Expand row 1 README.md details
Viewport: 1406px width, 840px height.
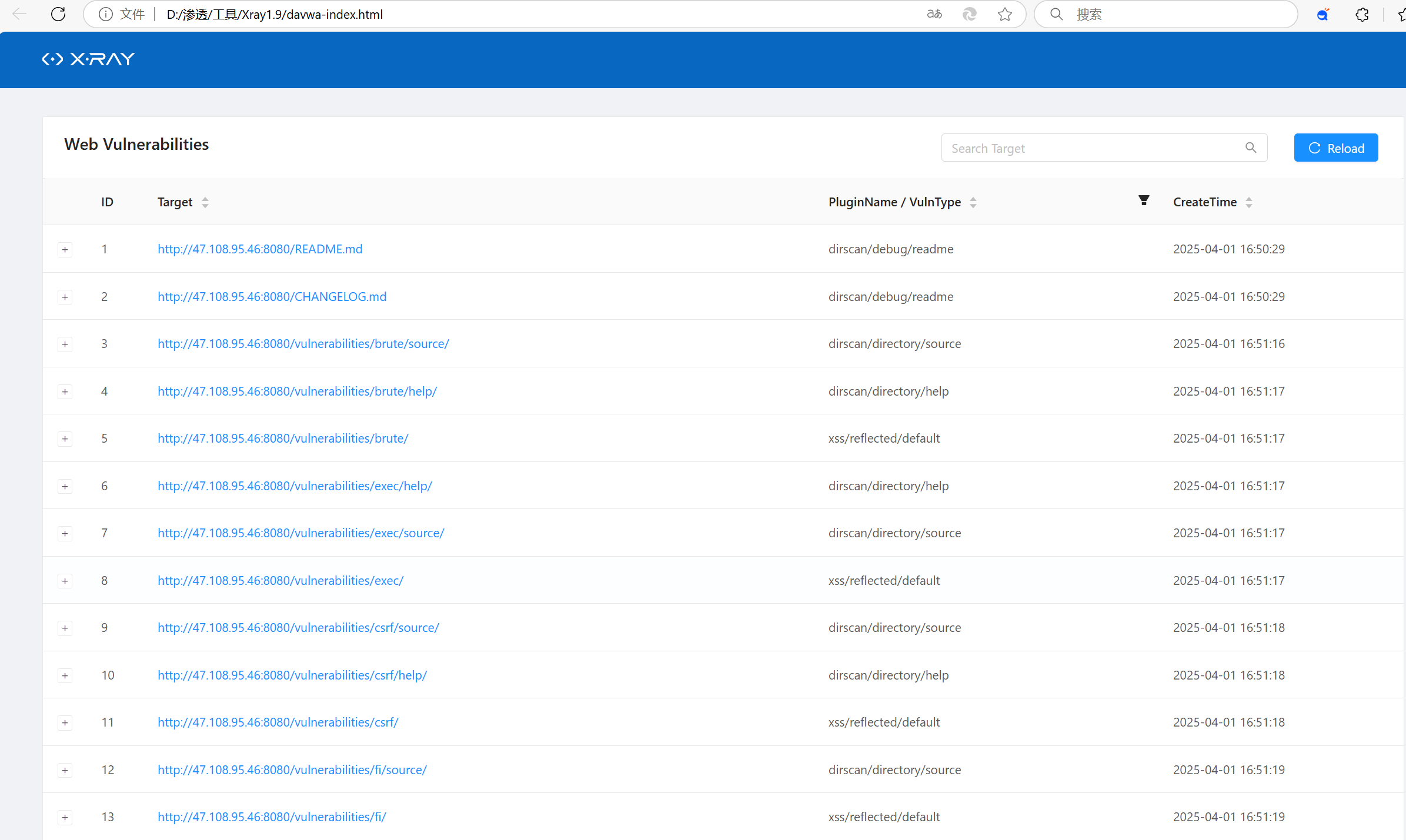click(65, 249)
